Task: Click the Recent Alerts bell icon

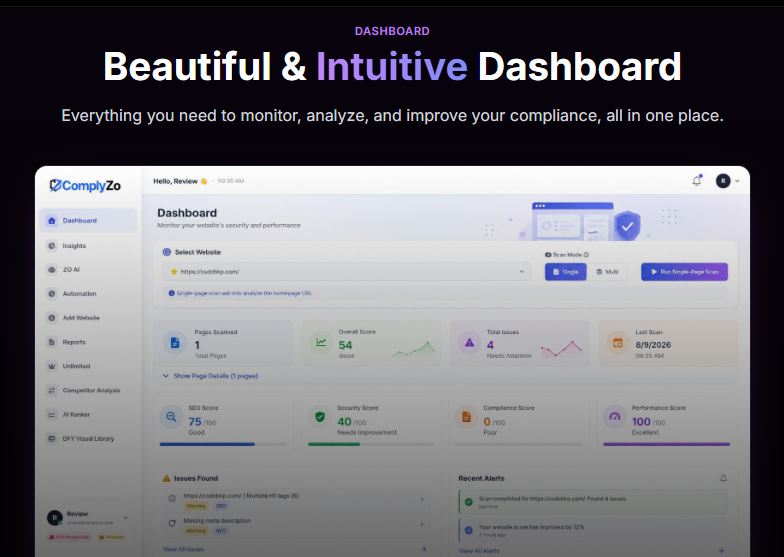Action: 723,478
